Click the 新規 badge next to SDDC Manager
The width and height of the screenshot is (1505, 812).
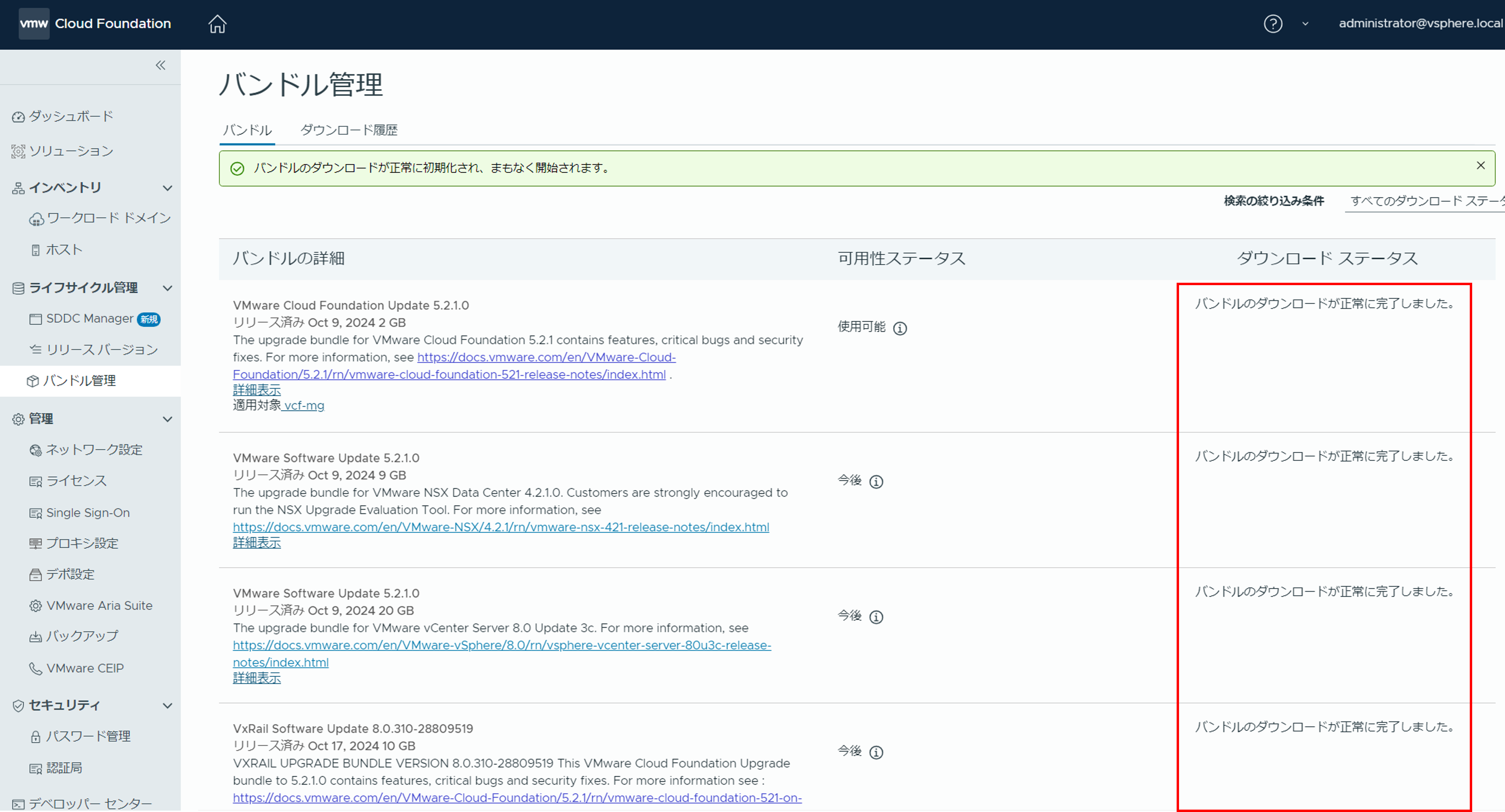tap(149, 320)
